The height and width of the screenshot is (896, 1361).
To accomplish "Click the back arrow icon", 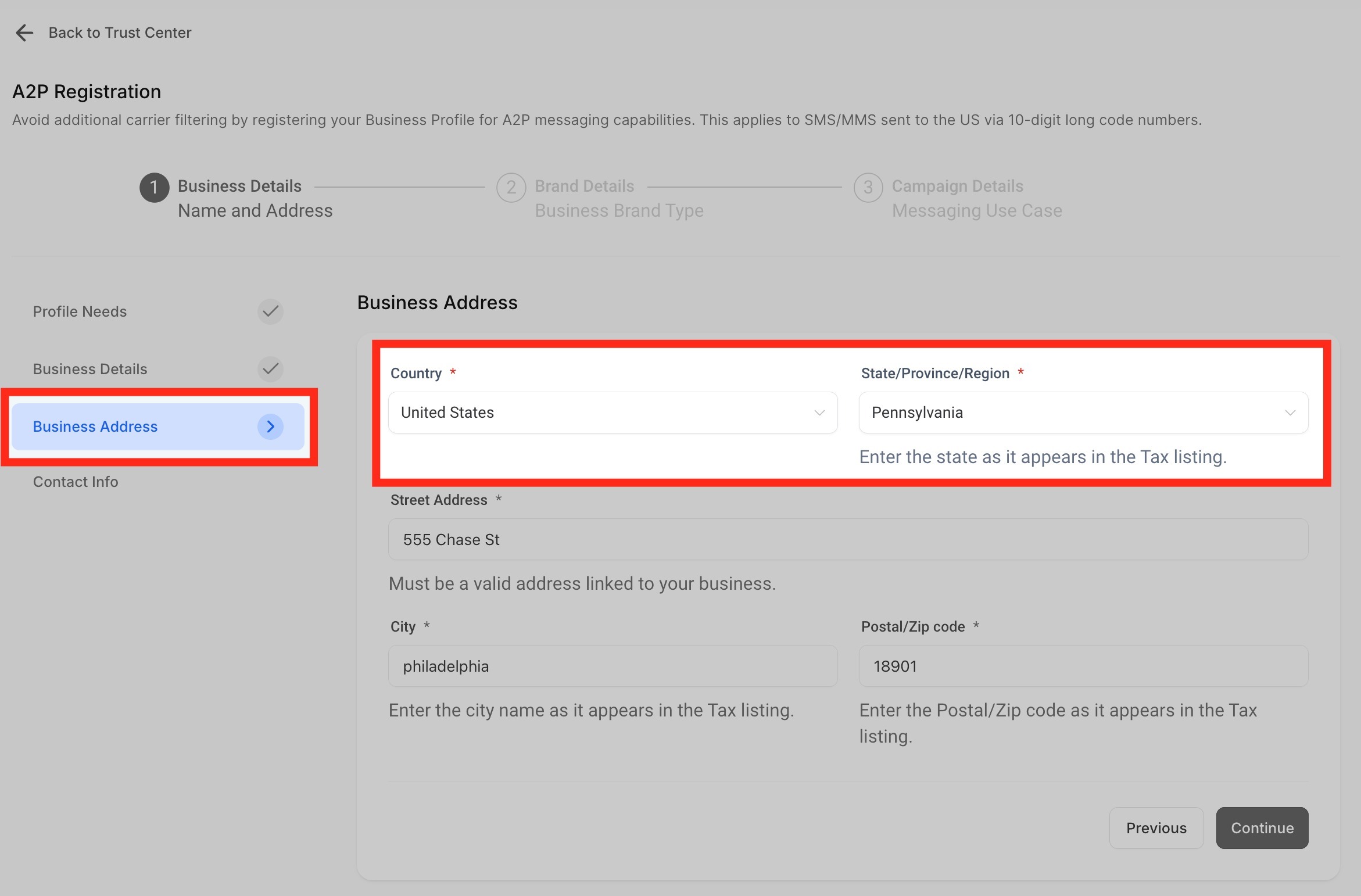I will (x=24, y=33).
